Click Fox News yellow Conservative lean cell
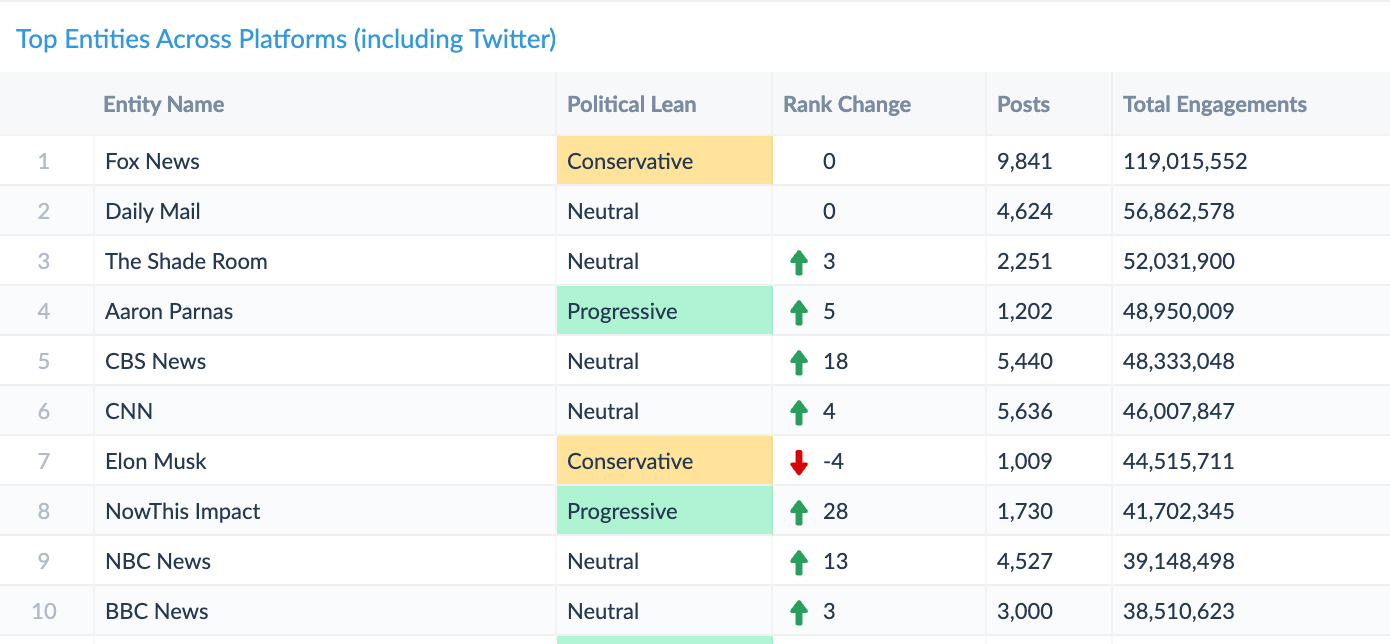Image resolution: width=1390 pixels, height=644 pixels. click(x=665, y=161)
